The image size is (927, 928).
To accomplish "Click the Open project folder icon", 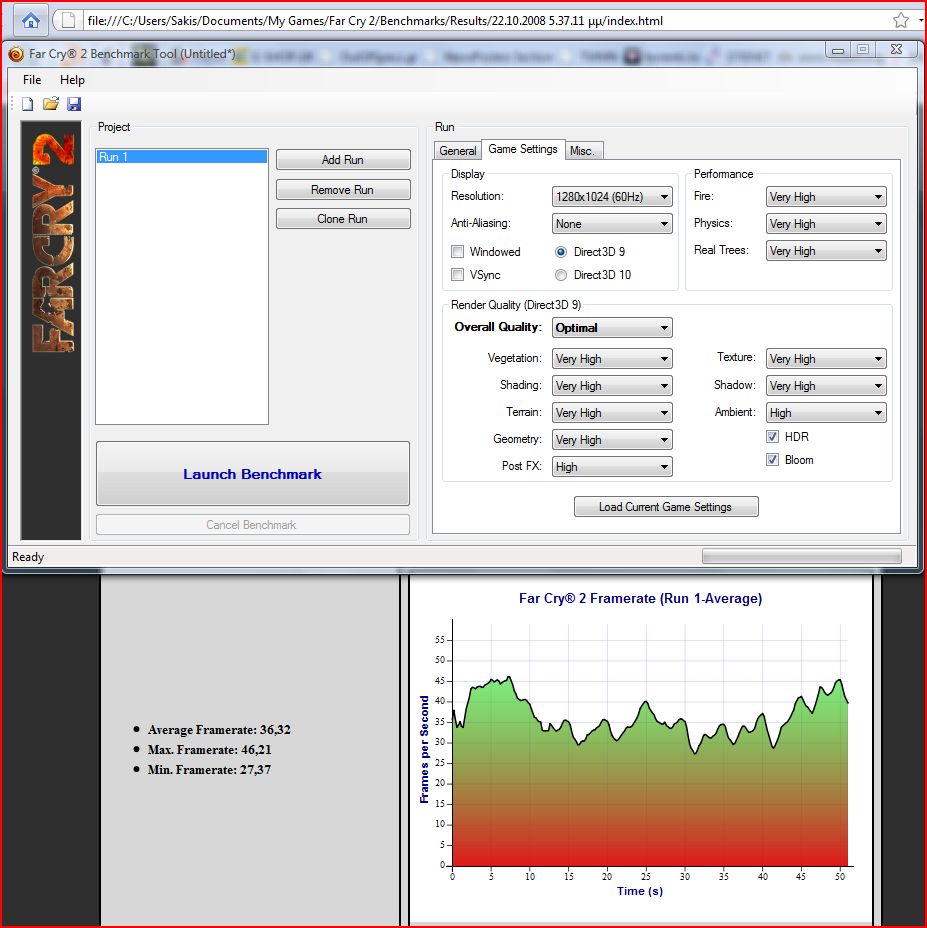I will [x=51, y=104].
